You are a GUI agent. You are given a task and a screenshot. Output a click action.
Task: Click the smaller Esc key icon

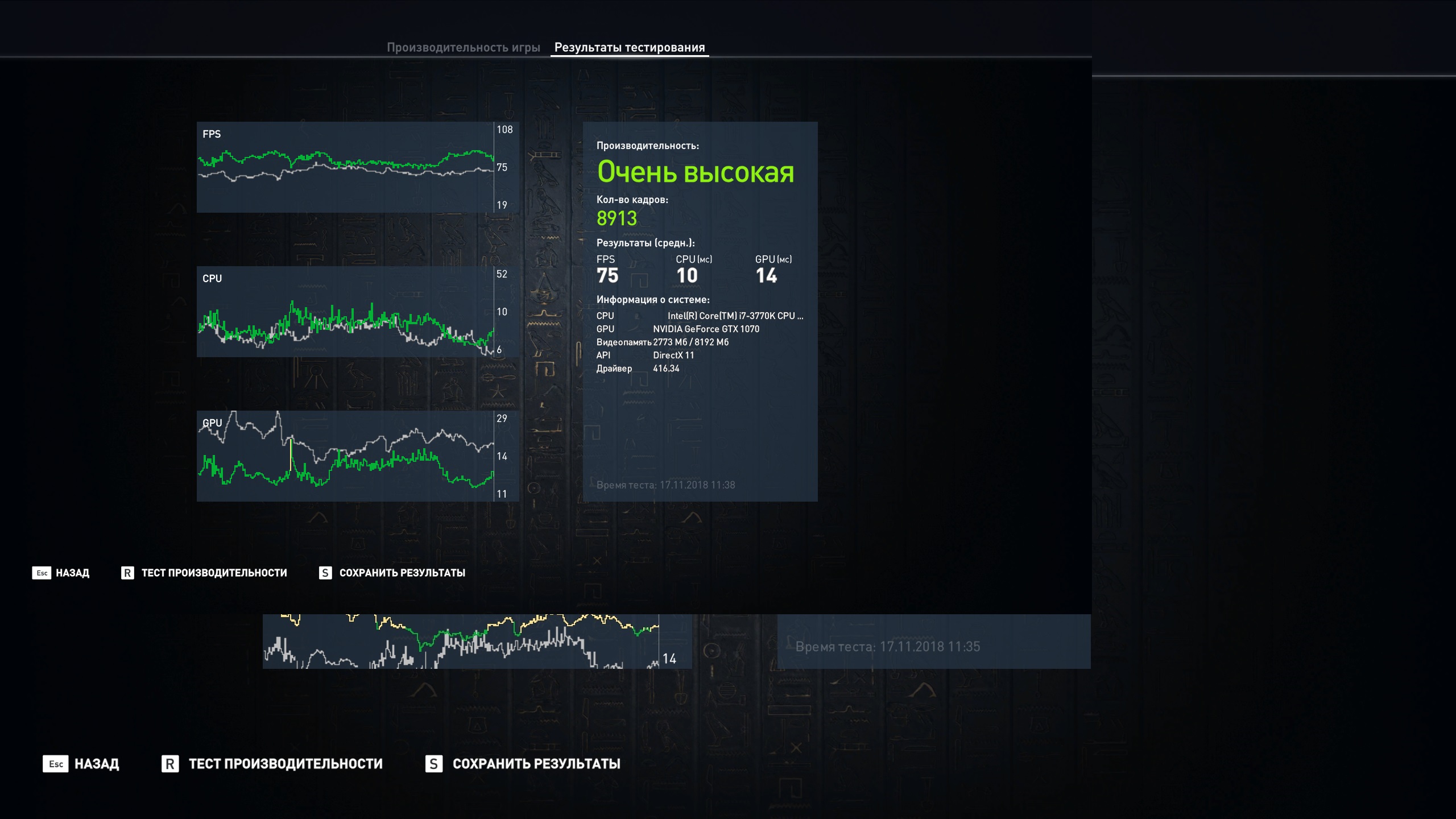coord(42,573)
